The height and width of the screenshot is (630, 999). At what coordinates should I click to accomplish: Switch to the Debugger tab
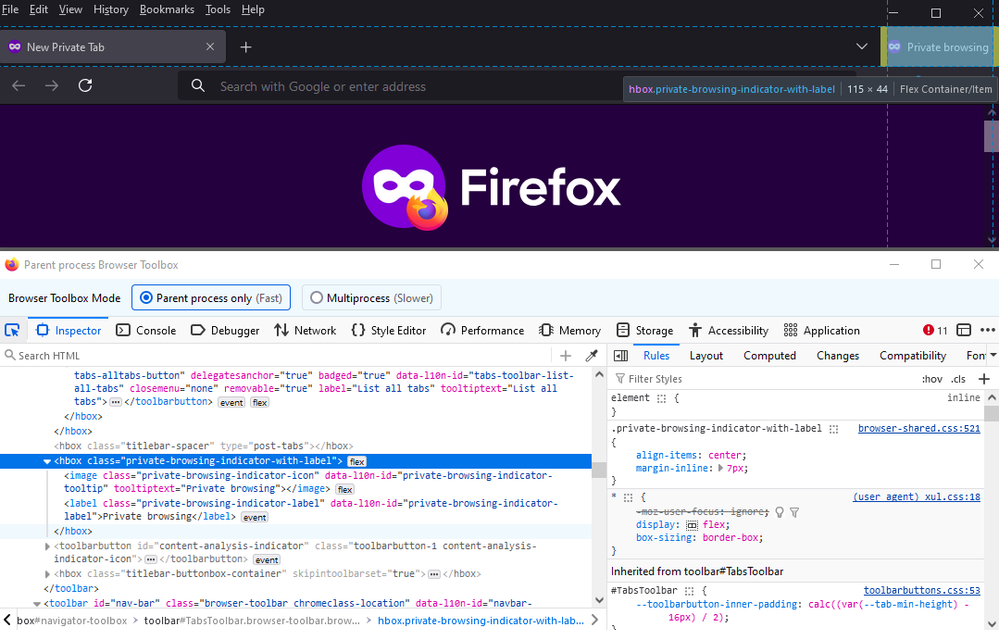(225, 330)
